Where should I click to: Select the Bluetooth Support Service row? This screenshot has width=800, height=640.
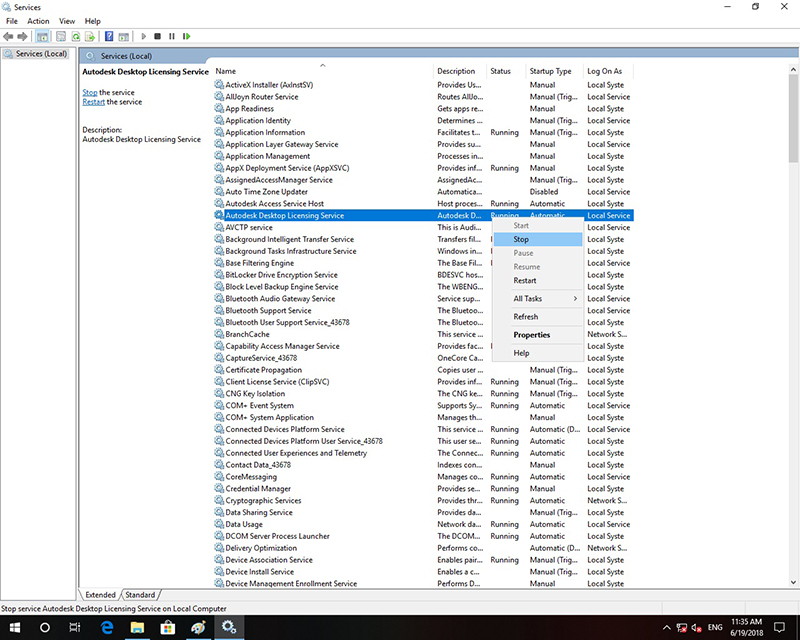coord(423,311)
